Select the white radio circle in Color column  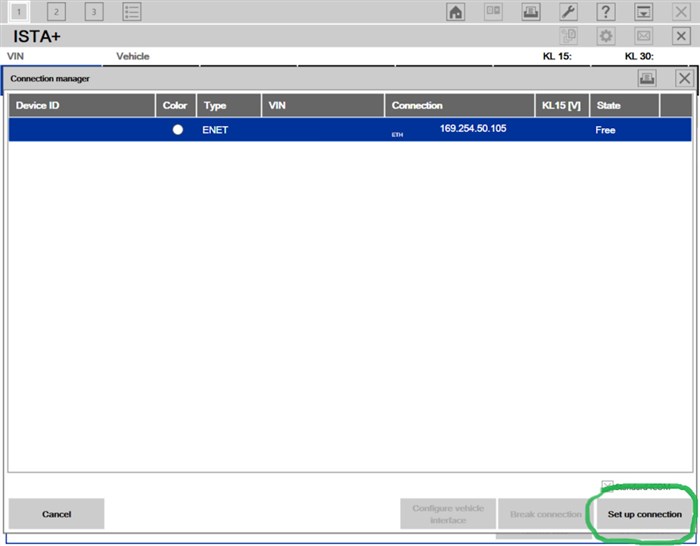177,130
